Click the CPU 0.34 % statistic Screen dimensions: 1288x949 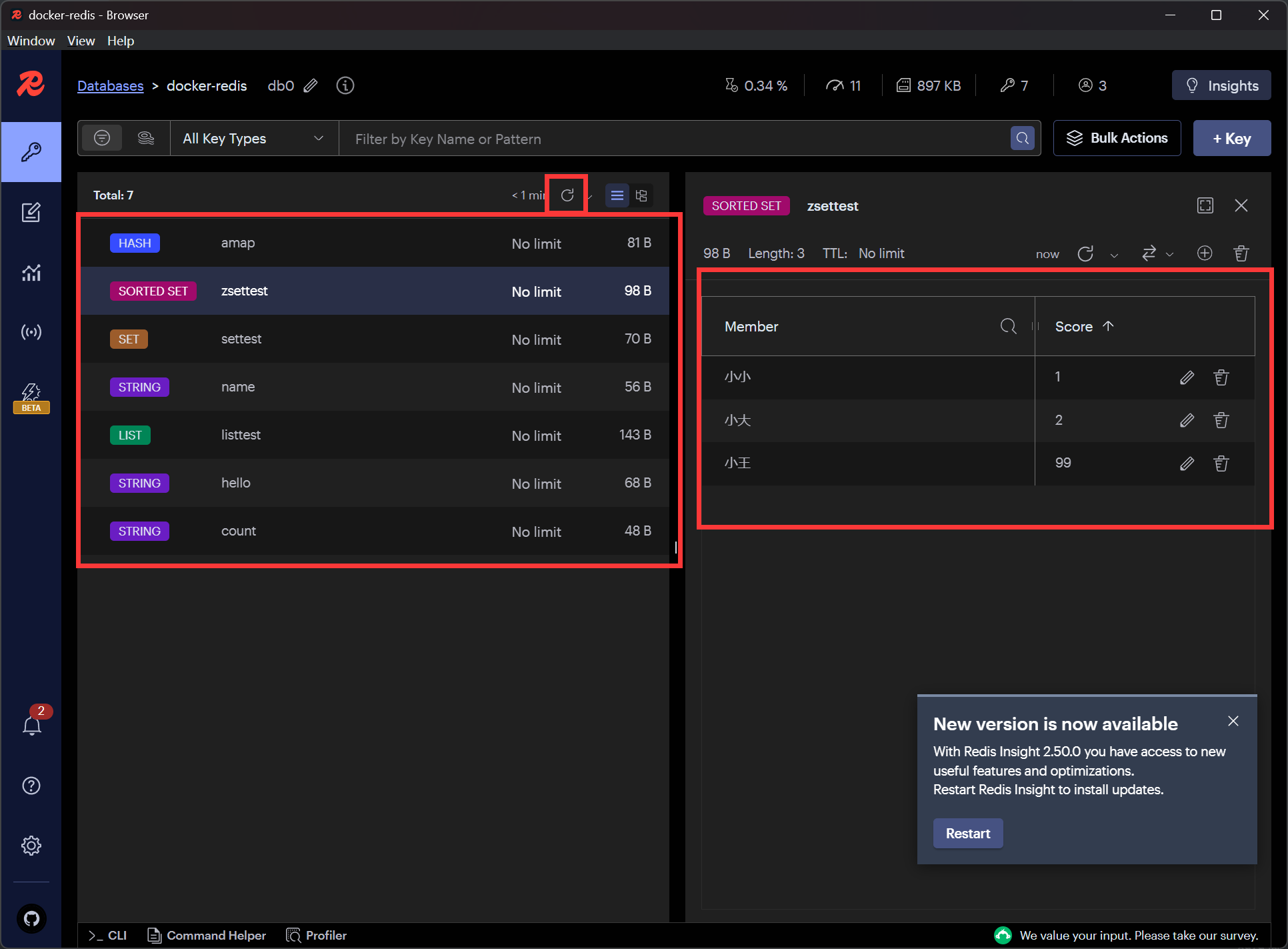[x=757, y=85]
